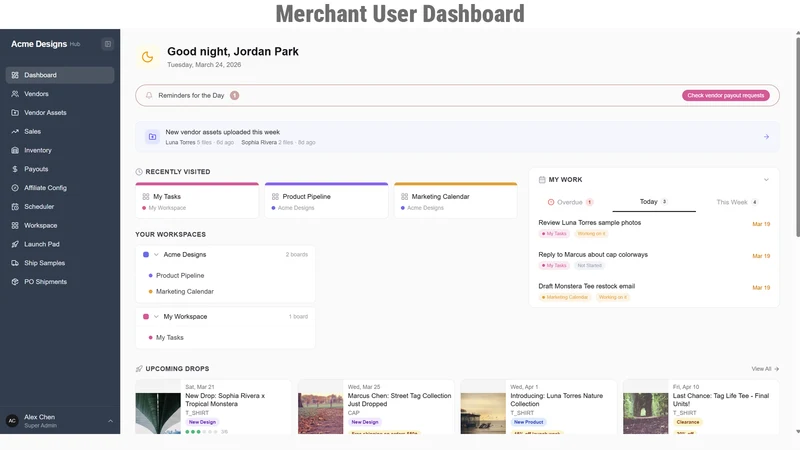Screen dimensions: 800x450
Task: Click the board icon on Marketing Calendar card
Action: 405,196
